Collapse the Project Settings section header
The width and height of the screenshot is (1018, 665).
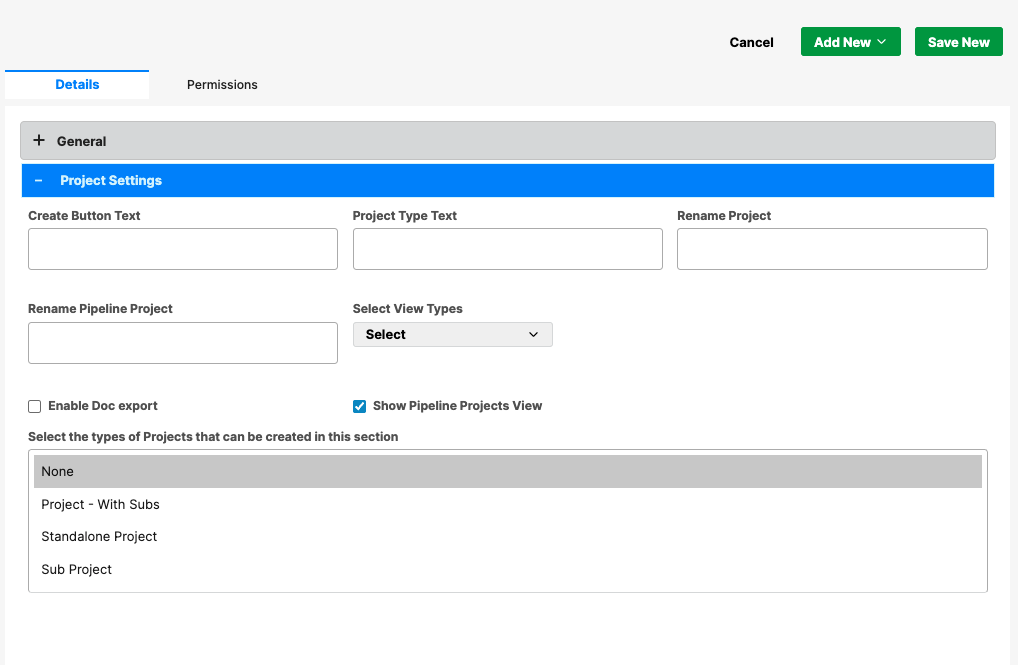point(508,181)
